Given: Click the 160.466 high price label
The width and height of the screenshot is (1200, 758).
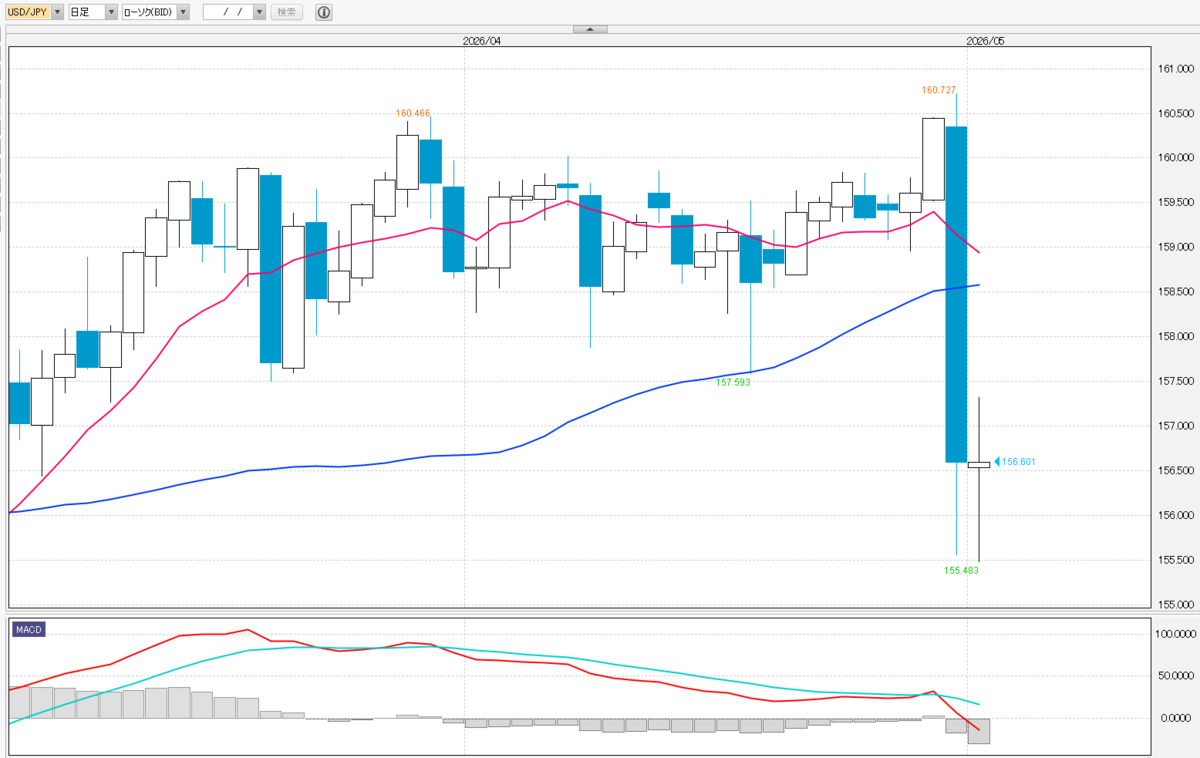Looking at the screenshot, I should click(x=413, y=113).
